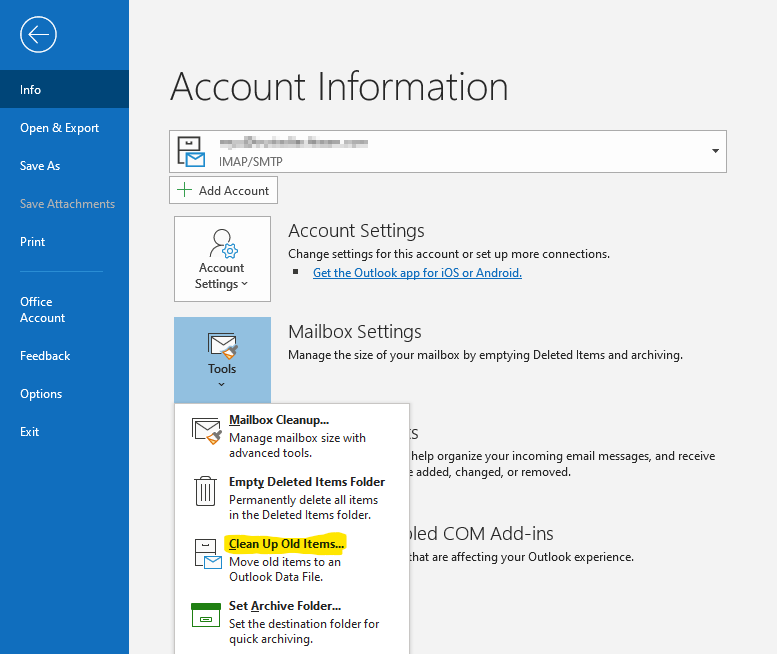The image size is (777, 654).
Task: Open the IMAP/SMTP account selector dropdown
Action: (448, 152)
